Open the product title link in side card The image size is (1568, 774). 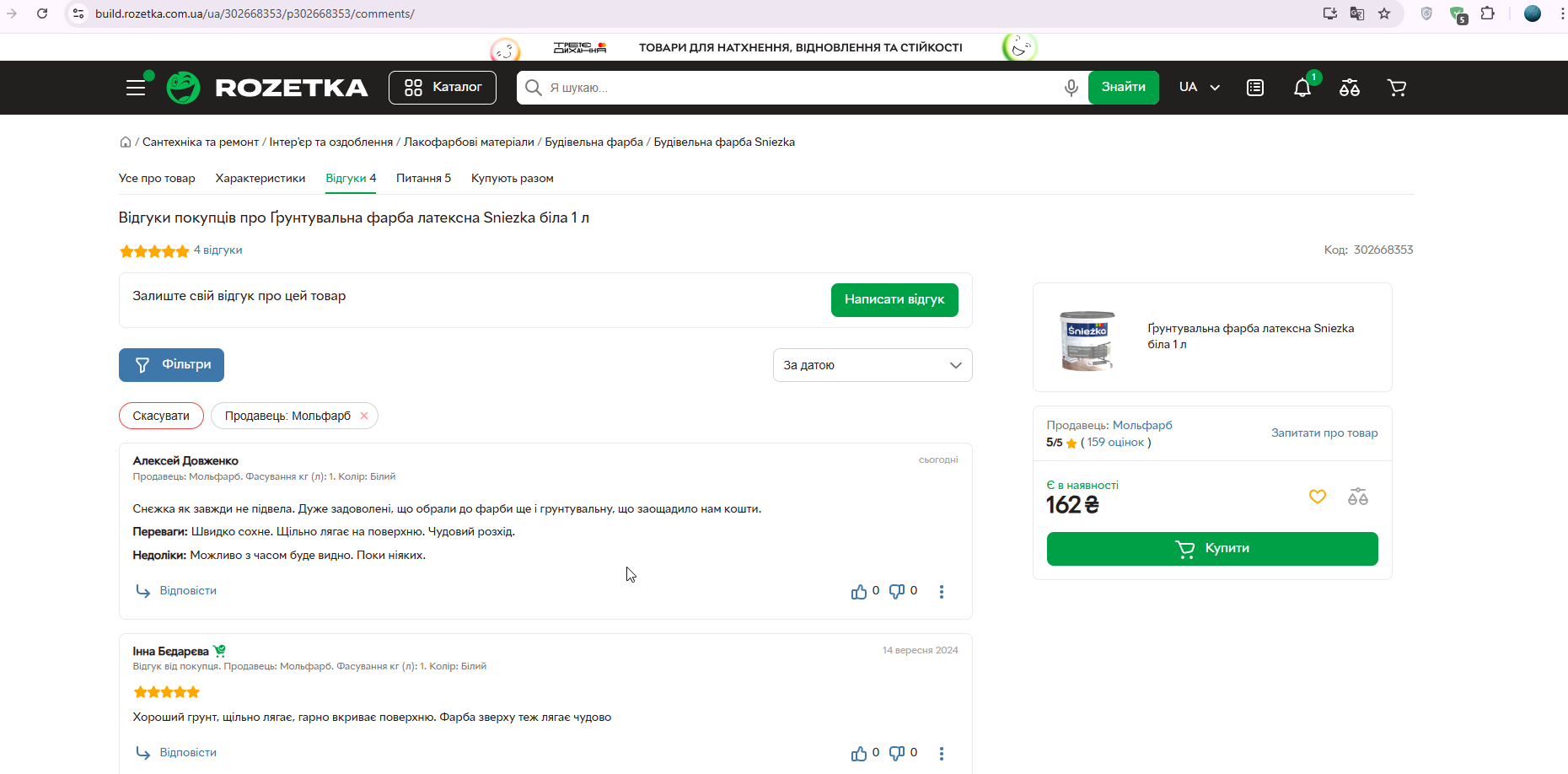tap(1250, 336)
